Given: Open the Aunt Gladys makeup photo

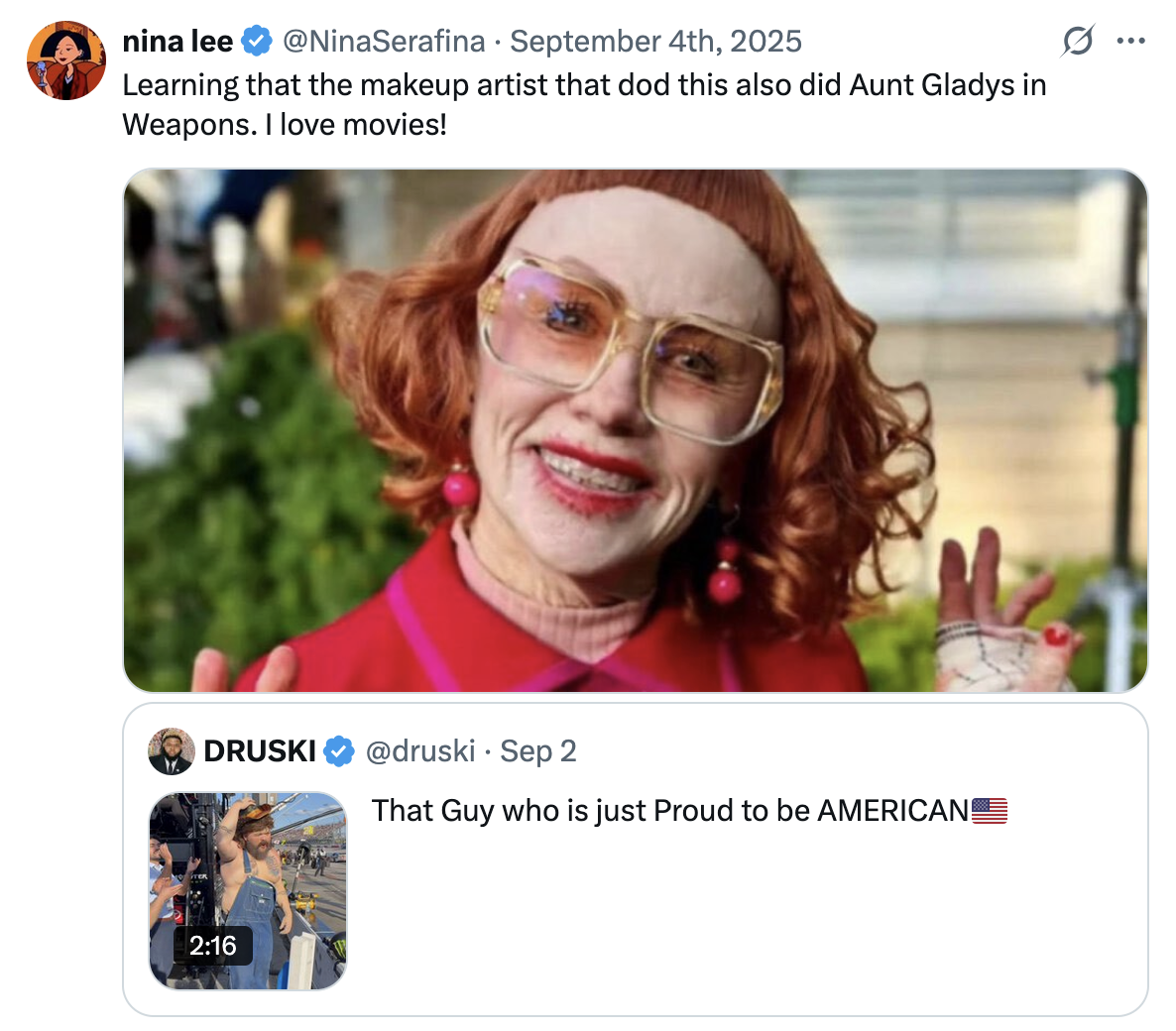Looking at the screenshot, I should click(635, 431).
